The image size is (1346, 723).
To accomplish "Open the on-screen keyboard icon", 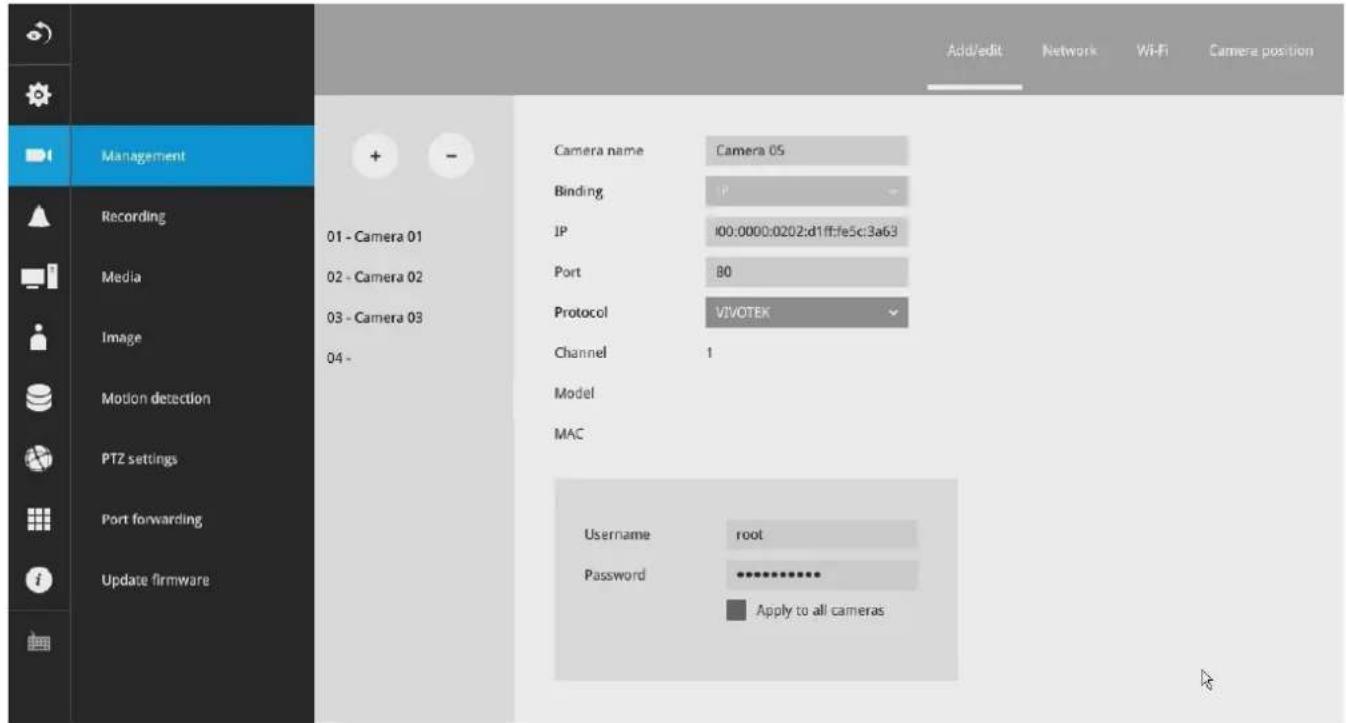I will (39, 640).
